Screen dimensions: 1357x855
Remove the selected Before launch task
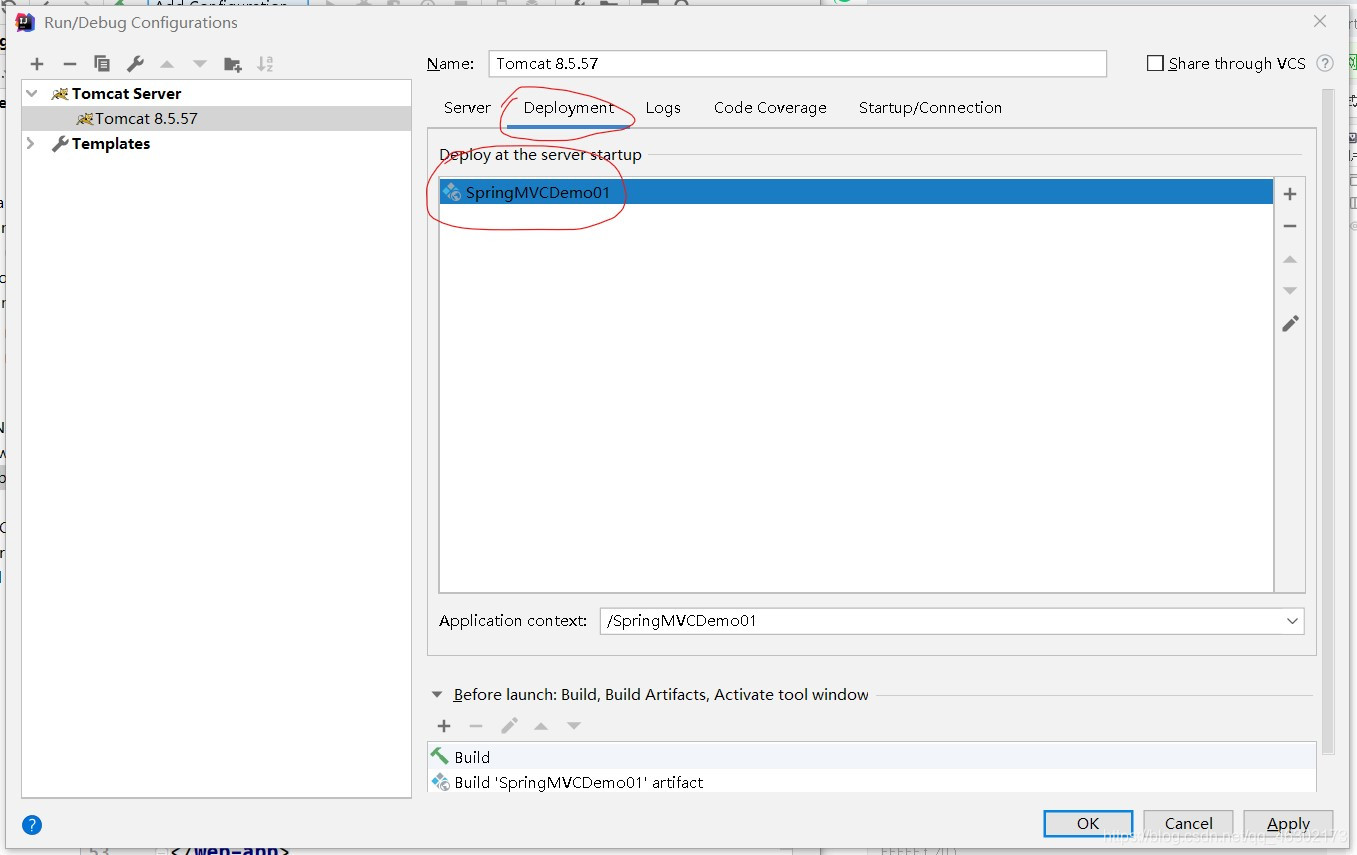[x=476, y=726]
